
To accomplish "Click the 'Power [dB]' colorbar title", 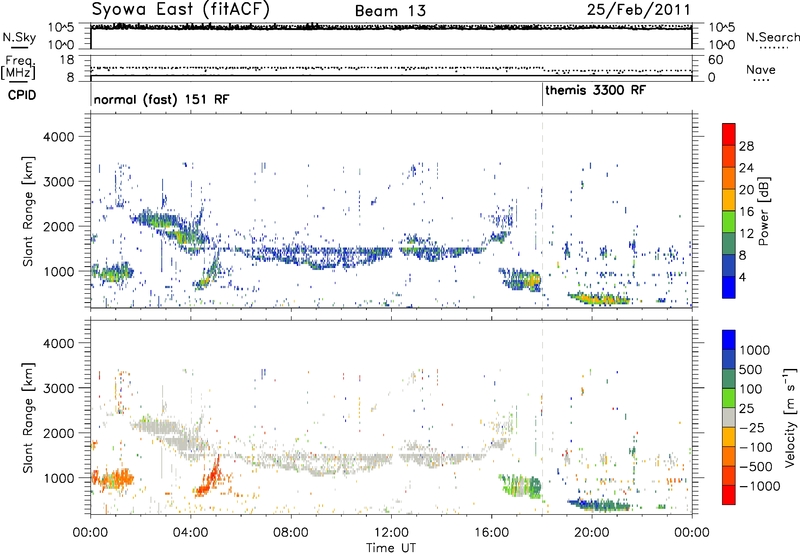I will [763, 211].
